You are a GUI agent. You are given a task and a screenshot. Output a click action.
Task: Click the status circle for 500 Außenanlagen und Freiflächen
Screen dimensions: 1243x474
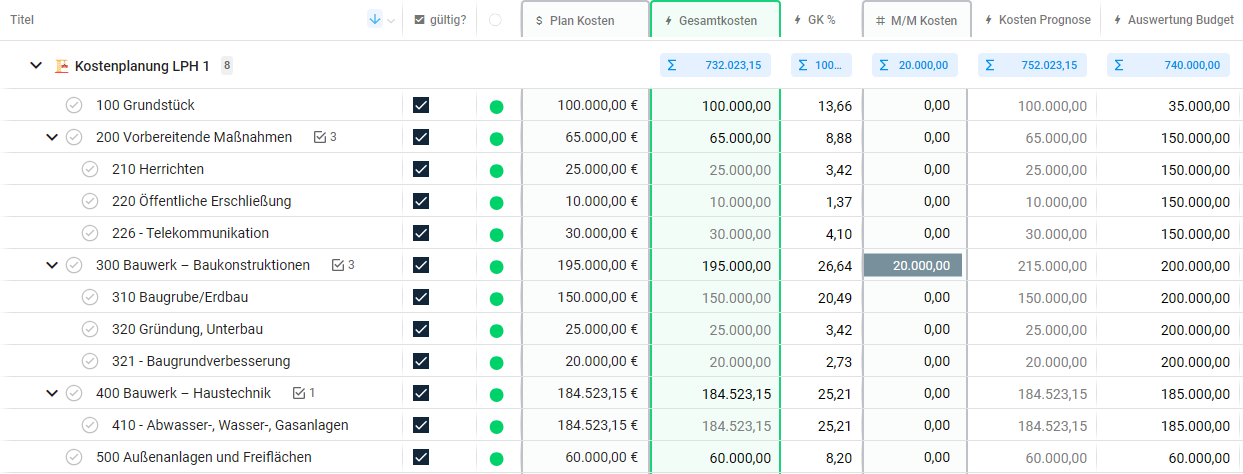tap(74, 457)
